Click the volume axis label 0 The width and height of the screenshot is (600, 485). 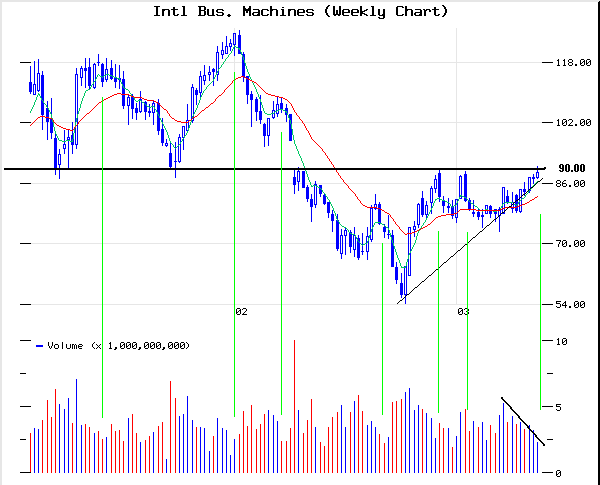click(x=558, y=474)
